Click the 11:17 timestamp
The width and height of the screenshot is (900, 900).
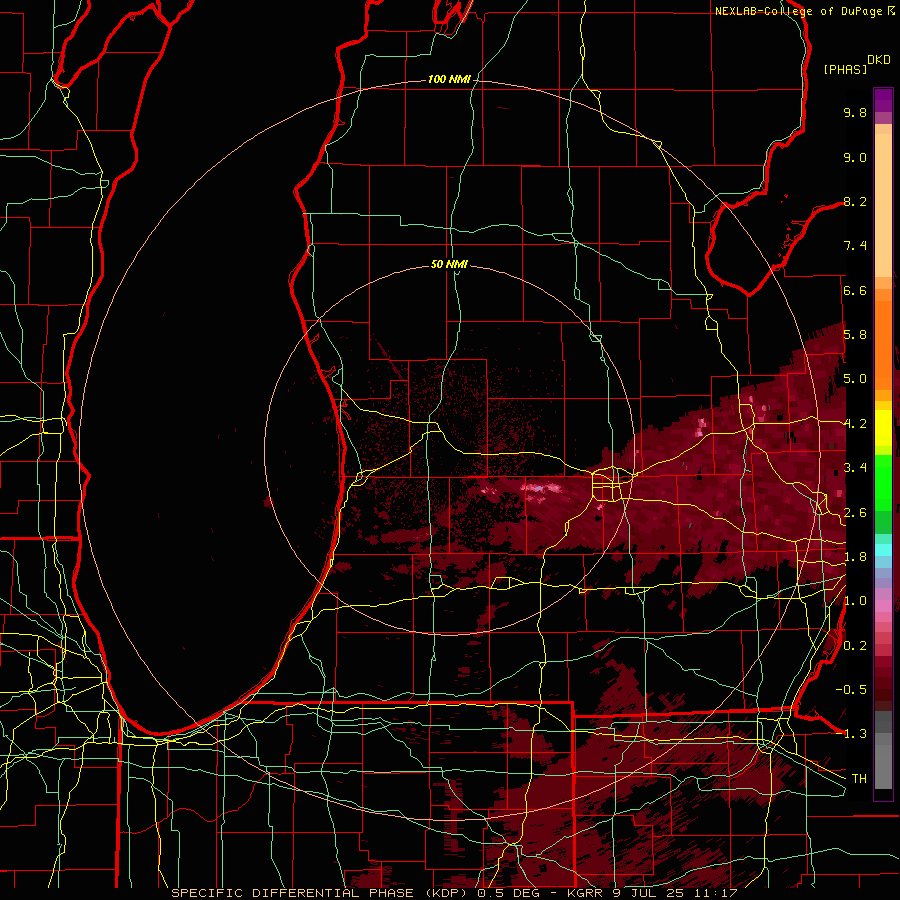(x=716, y=893)
